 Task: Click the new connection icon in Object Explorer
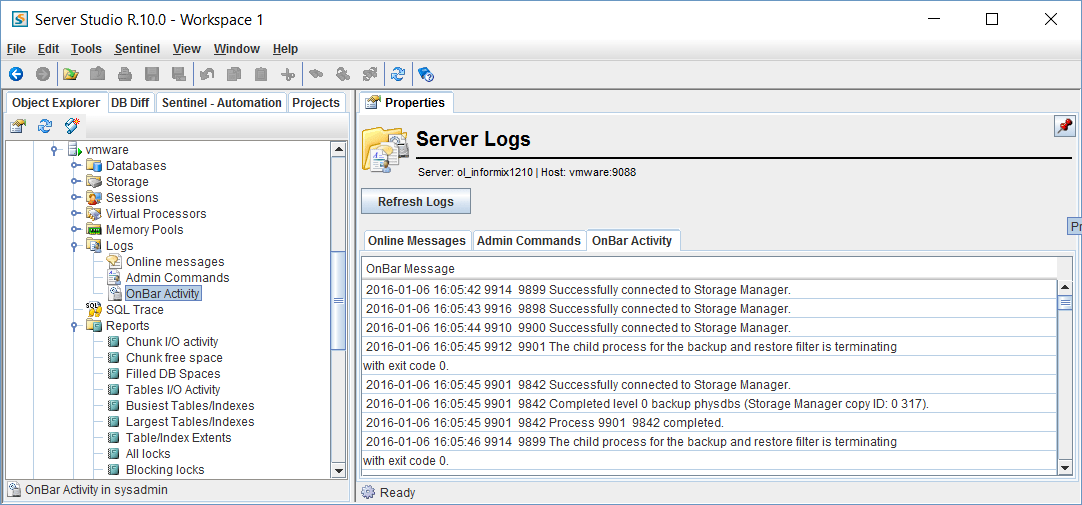[72, 126]
